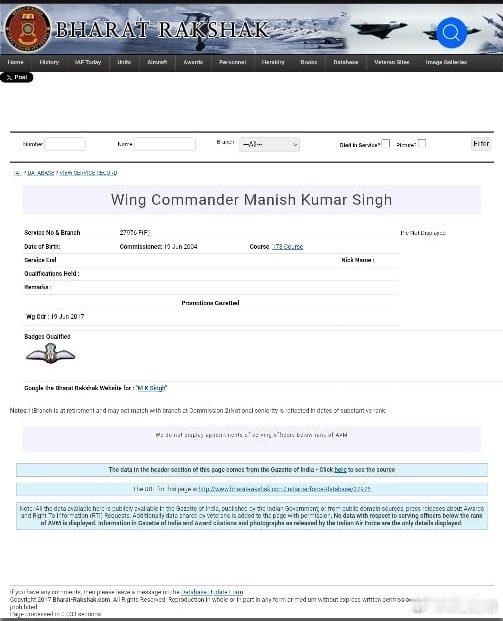This screenshot has height=621, width=503.
Task: Click the page URL link in blue box
Action: pyautogui.click(x=284, y=489)
